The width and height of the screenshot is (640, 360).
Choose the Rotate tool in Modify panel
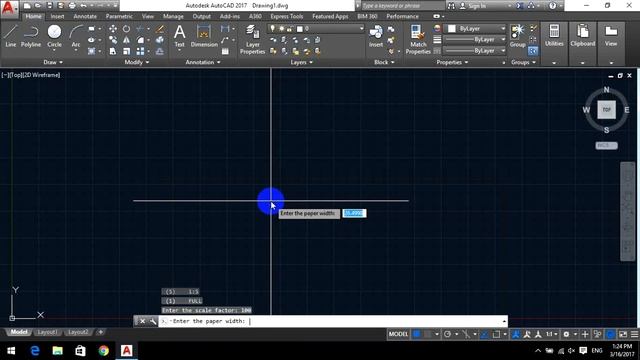[x=127, y=29]
